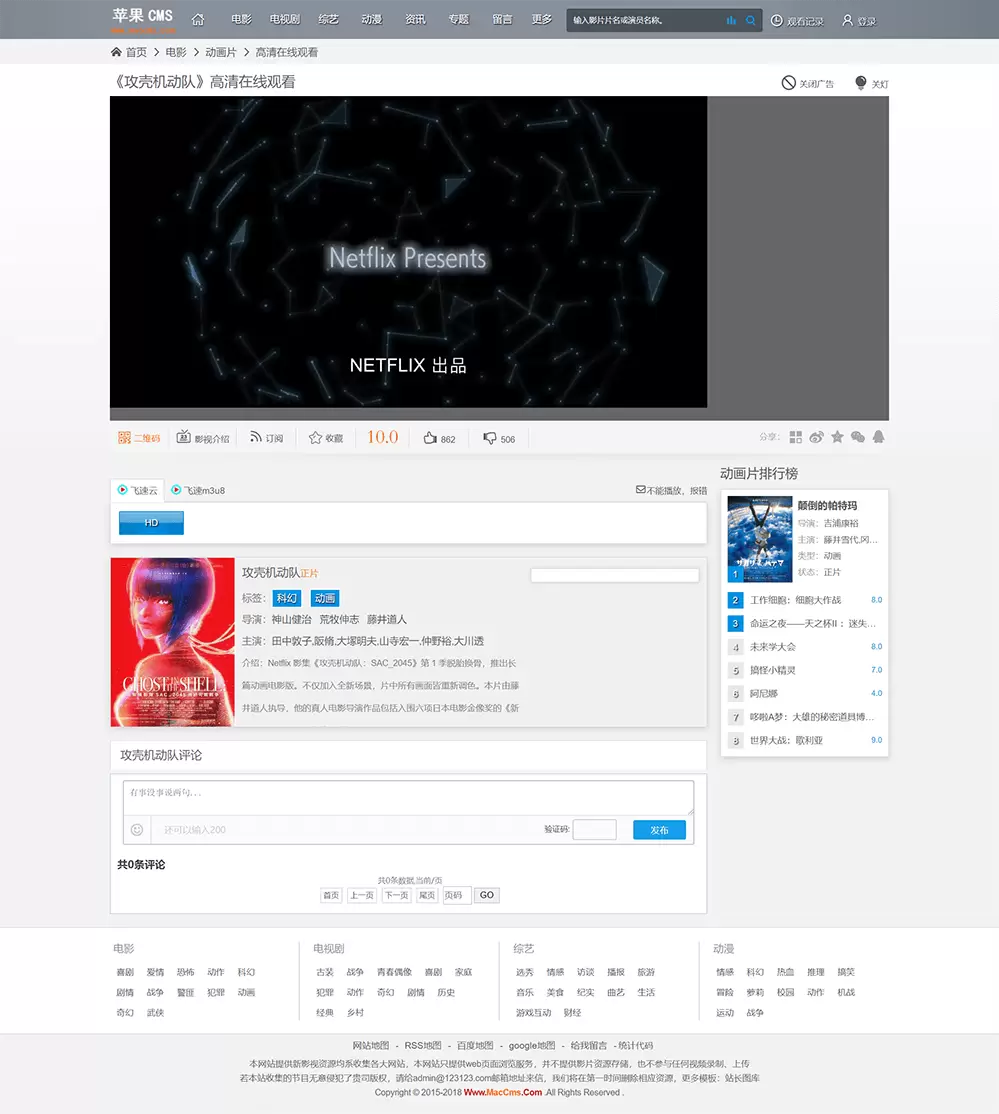
Task: Click the 上一页 previous page button
Action: (362, 895)
